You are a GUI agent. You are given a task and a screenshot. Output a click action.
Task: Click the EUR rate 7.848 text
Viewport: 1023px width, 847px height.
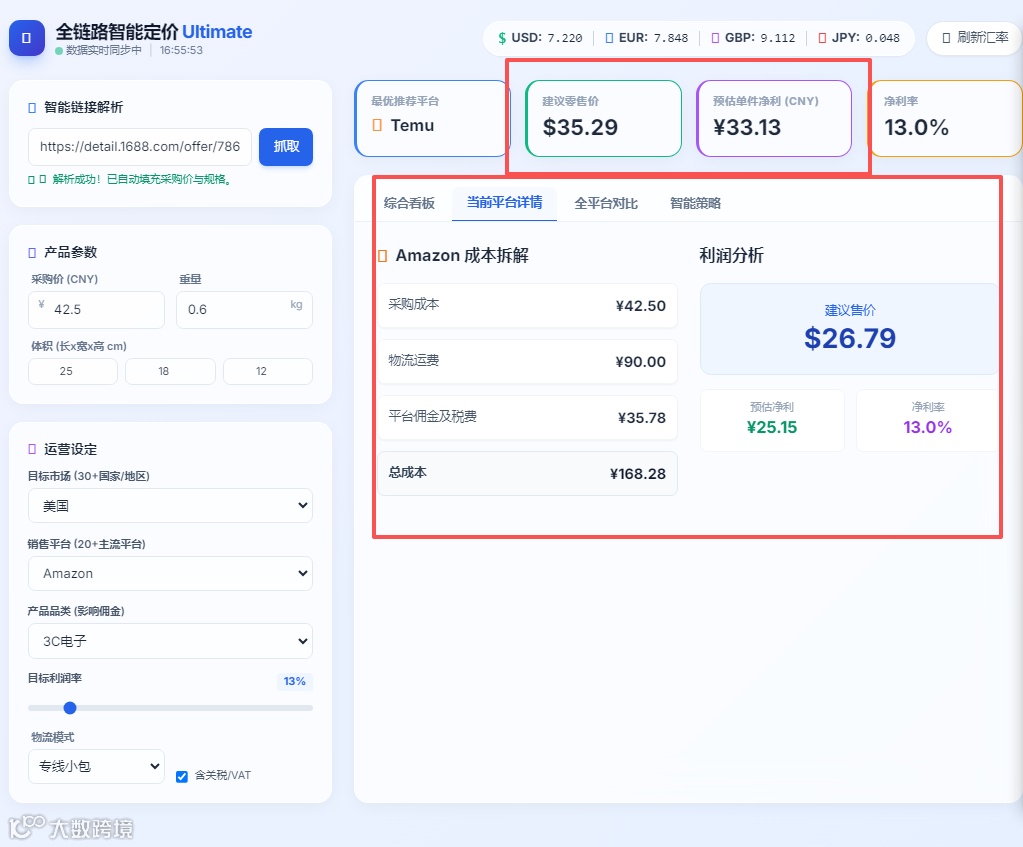[x=671, y=38]
